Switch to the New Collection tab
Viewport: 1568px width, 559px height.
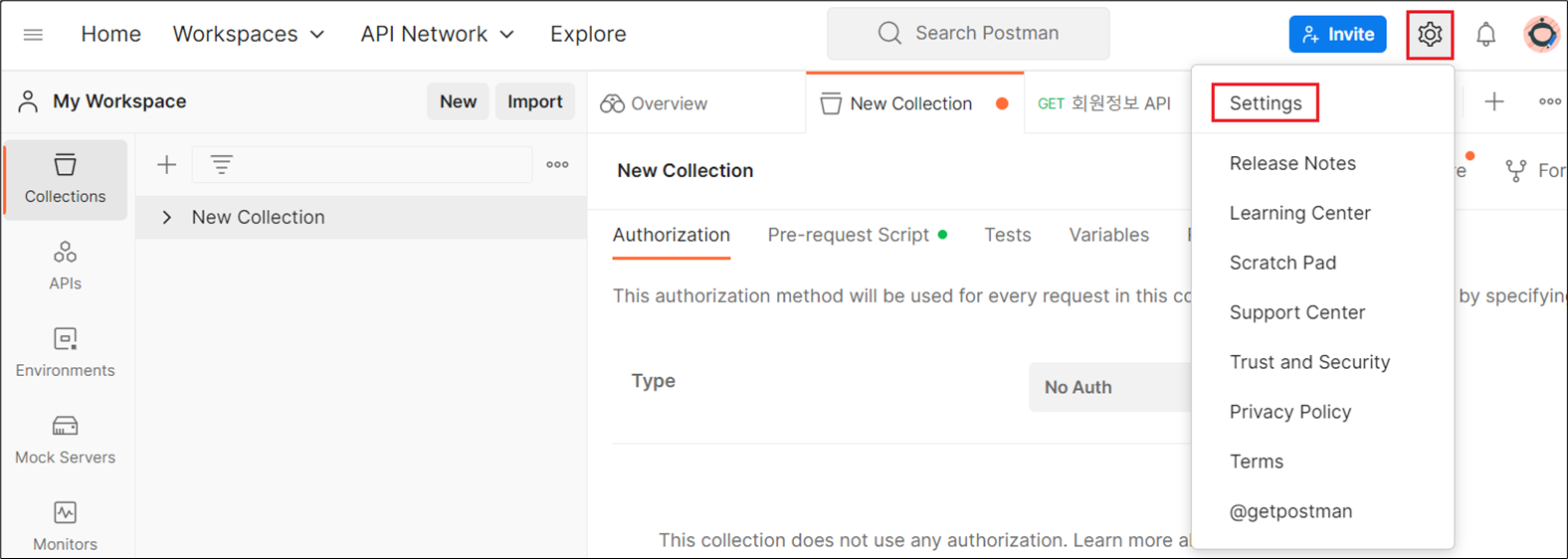coord(914,103)
